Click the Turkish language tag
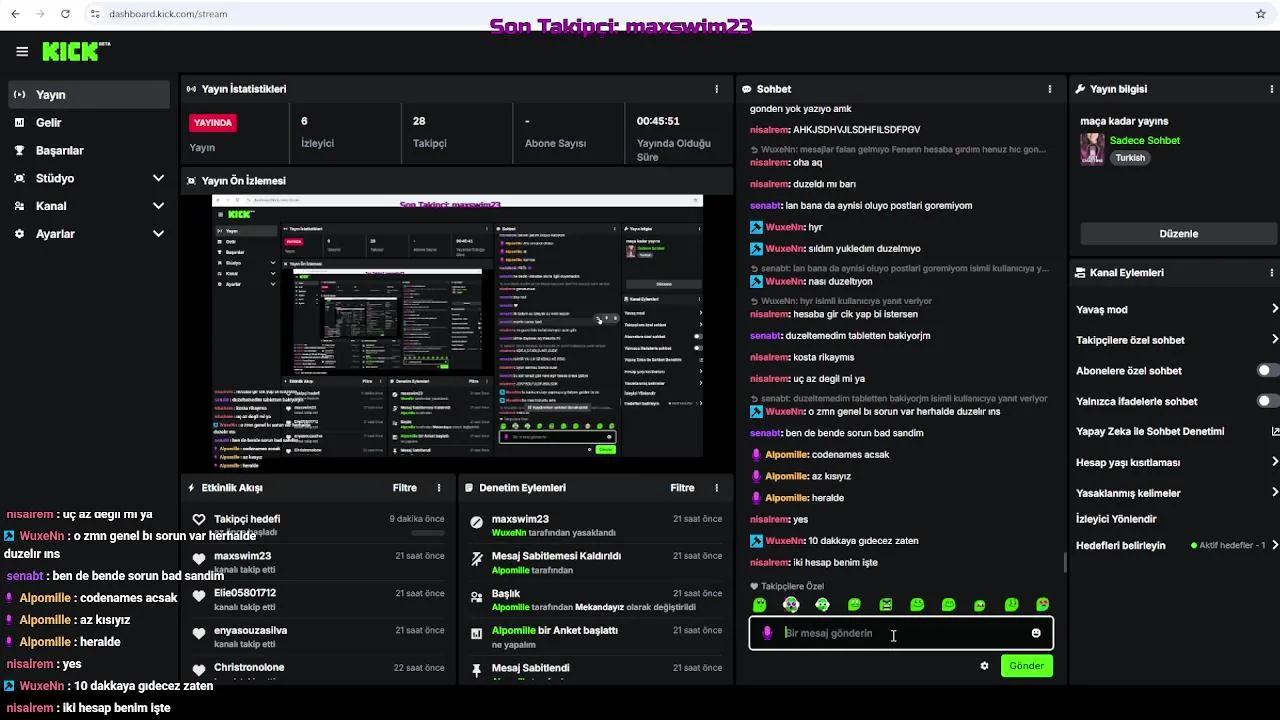Screen dimensions: 1280x720 1130,158
